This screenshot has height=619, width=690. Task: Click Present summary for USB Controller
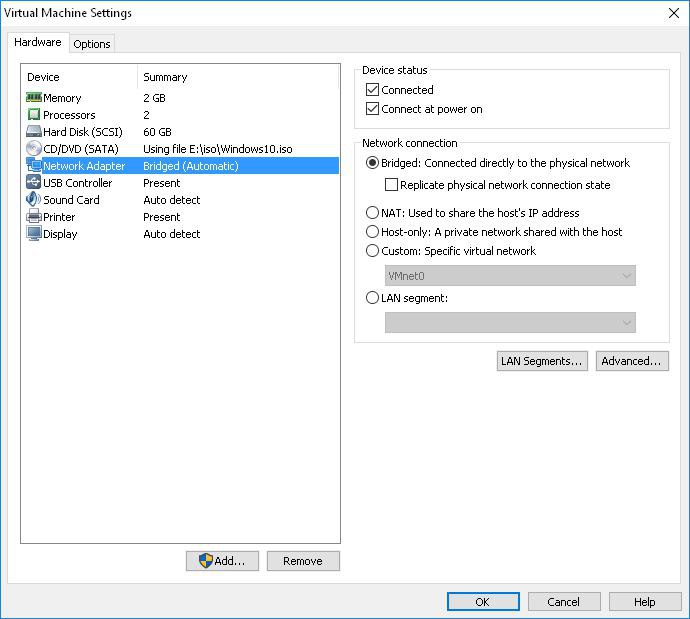point(161,183)
